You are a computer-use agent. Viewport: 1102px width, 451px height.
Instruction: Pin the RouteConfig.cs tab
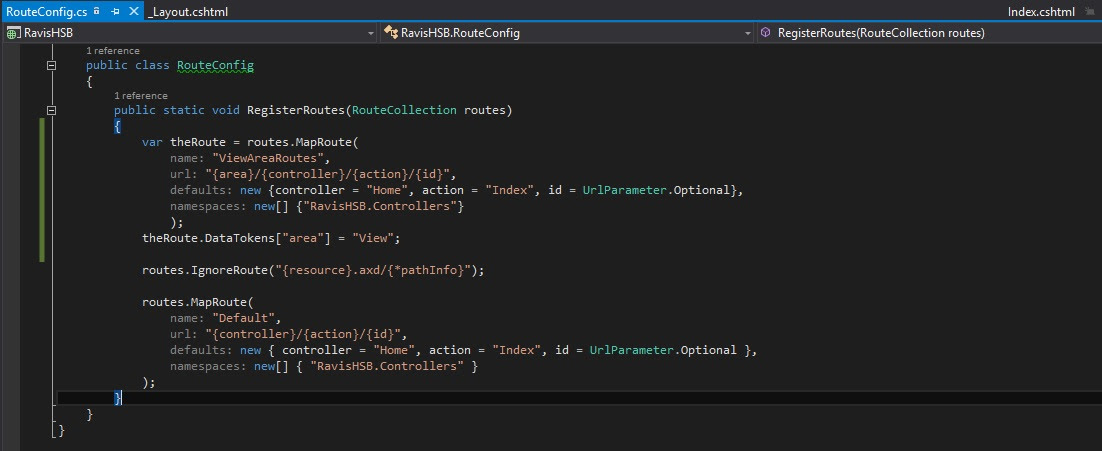115,12
